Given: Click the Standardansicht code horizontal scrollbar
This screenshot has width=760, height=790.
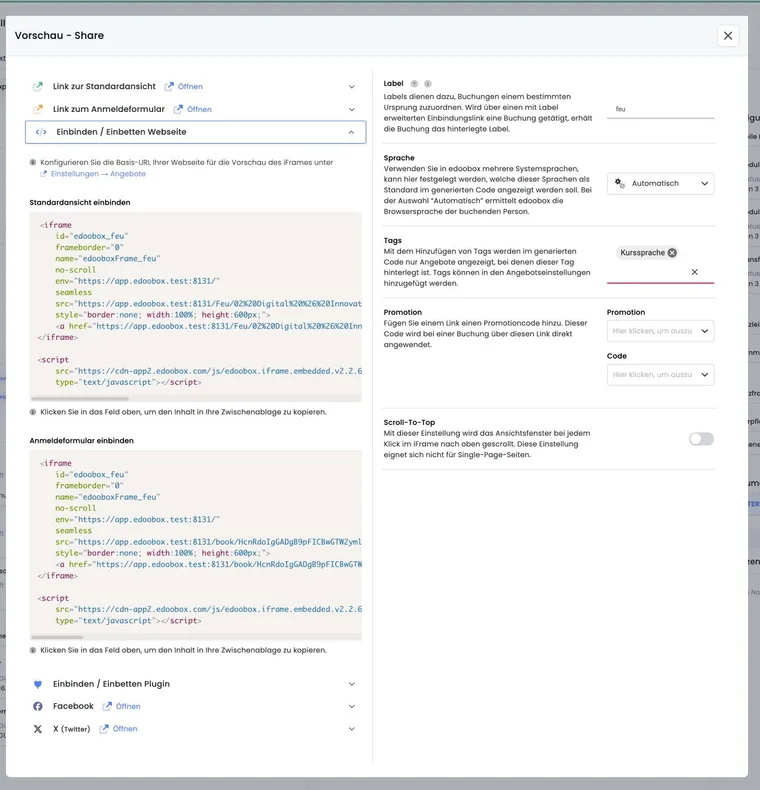Looking at the screenshot, I should 80,399.
